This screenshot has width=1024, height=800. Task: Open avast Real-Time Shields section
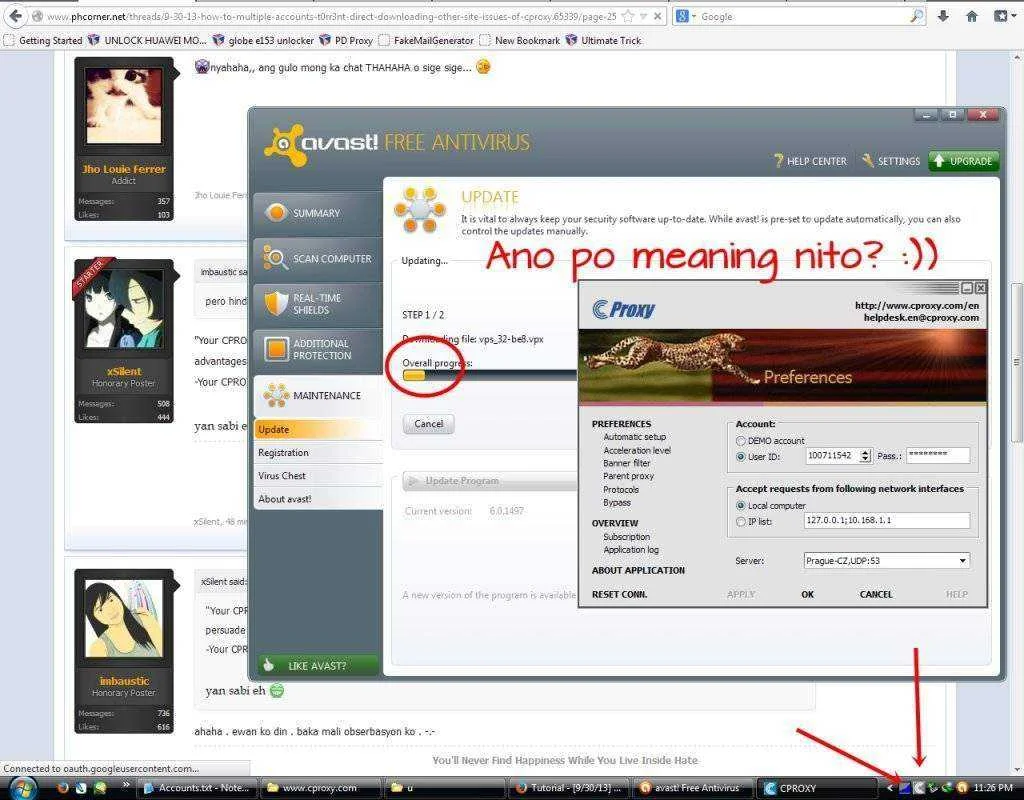[x=318, y=304]
